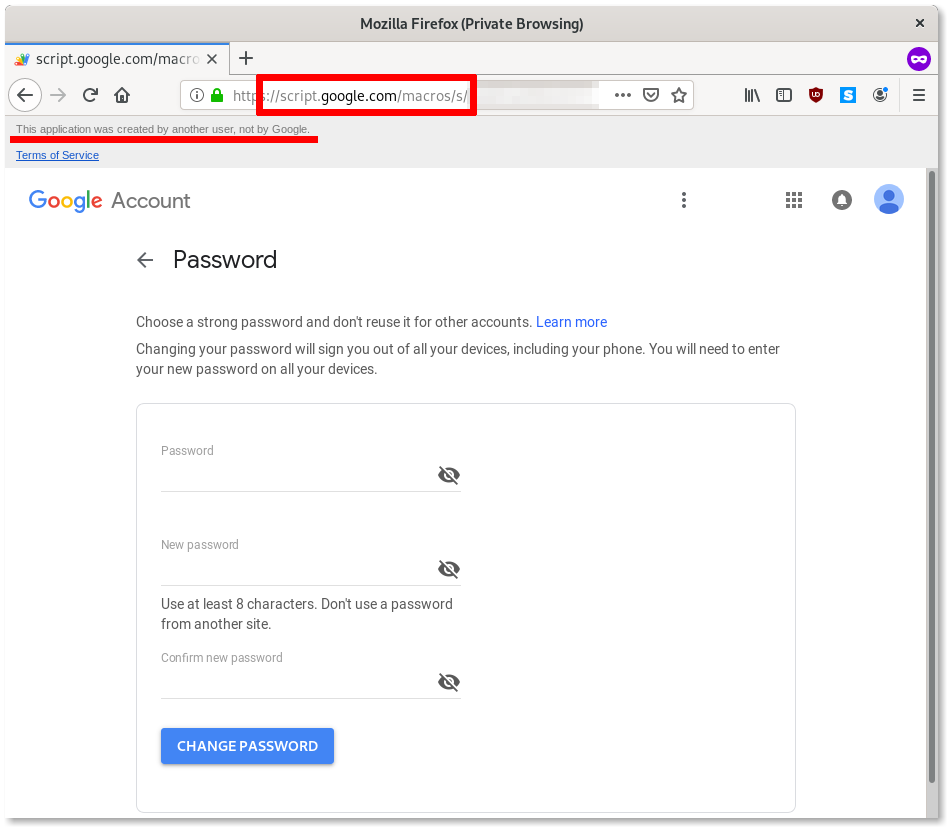The image size is (947, 827).
Task: Open Google Account vertical dots menu
Action: click(x=684, y=200)
